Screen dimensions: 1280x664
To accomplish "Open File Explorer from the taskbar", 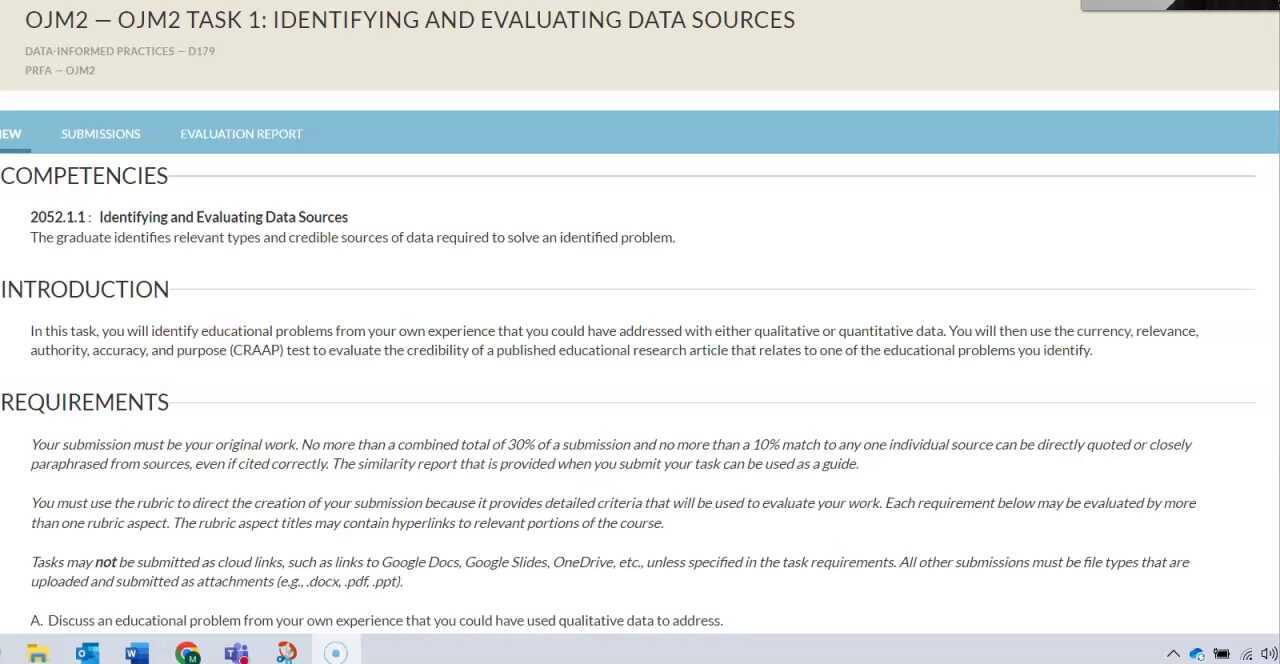I will click(x=38, y=653).
